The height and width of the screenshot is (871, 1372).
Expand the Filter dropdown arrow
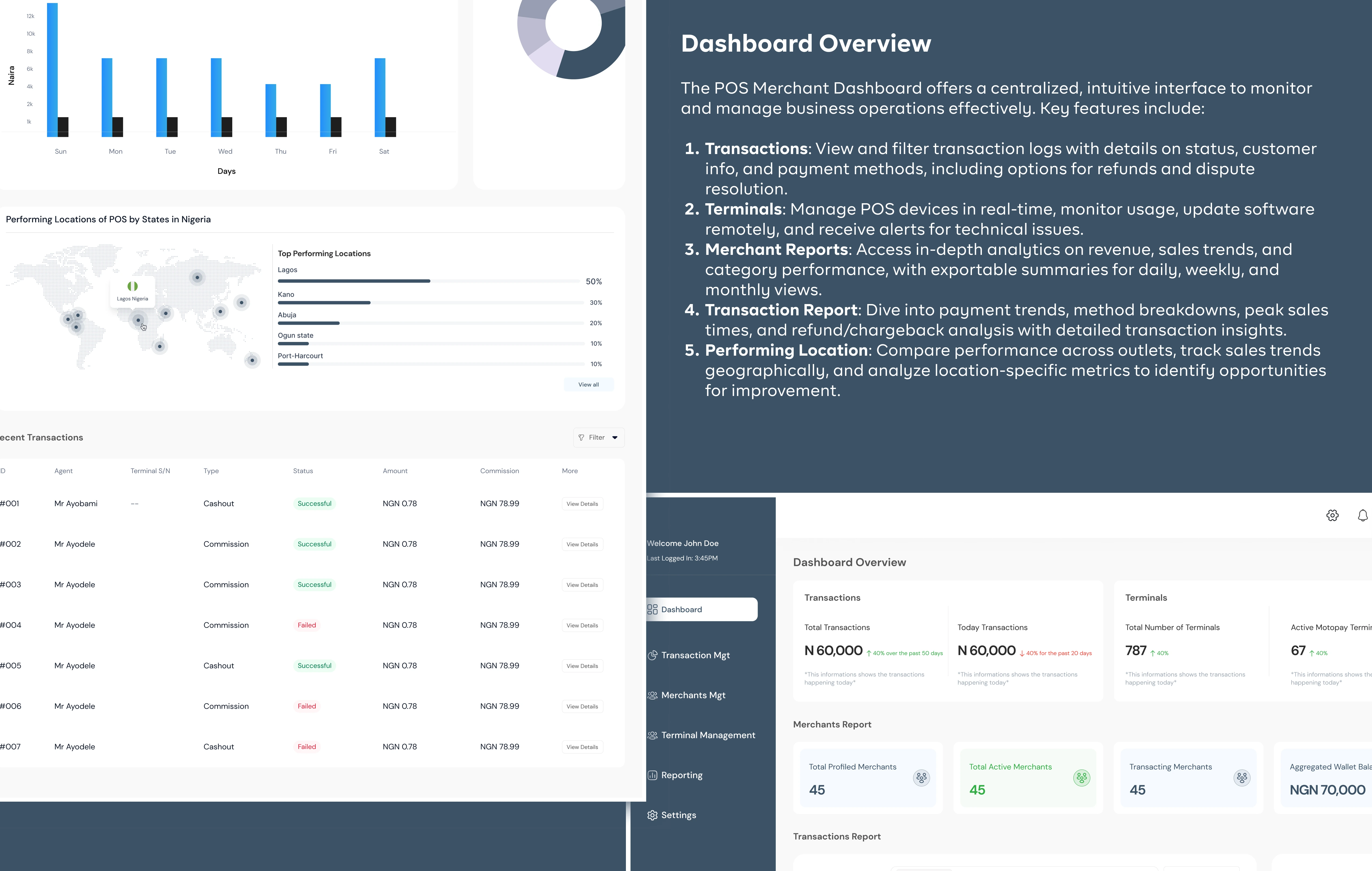click(615, 437)
